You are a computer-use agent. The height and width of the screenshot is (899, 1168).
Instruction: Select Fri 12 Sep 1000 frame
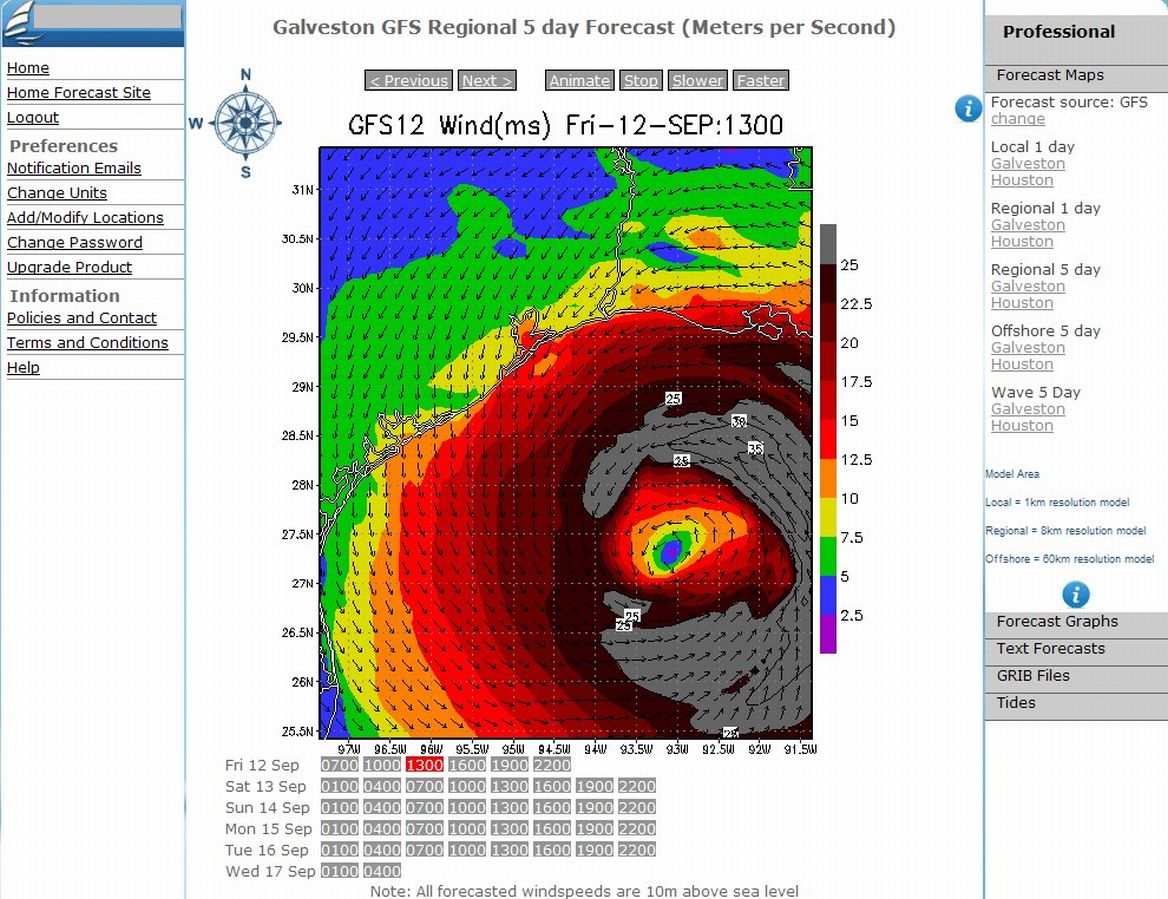[382, 765]
